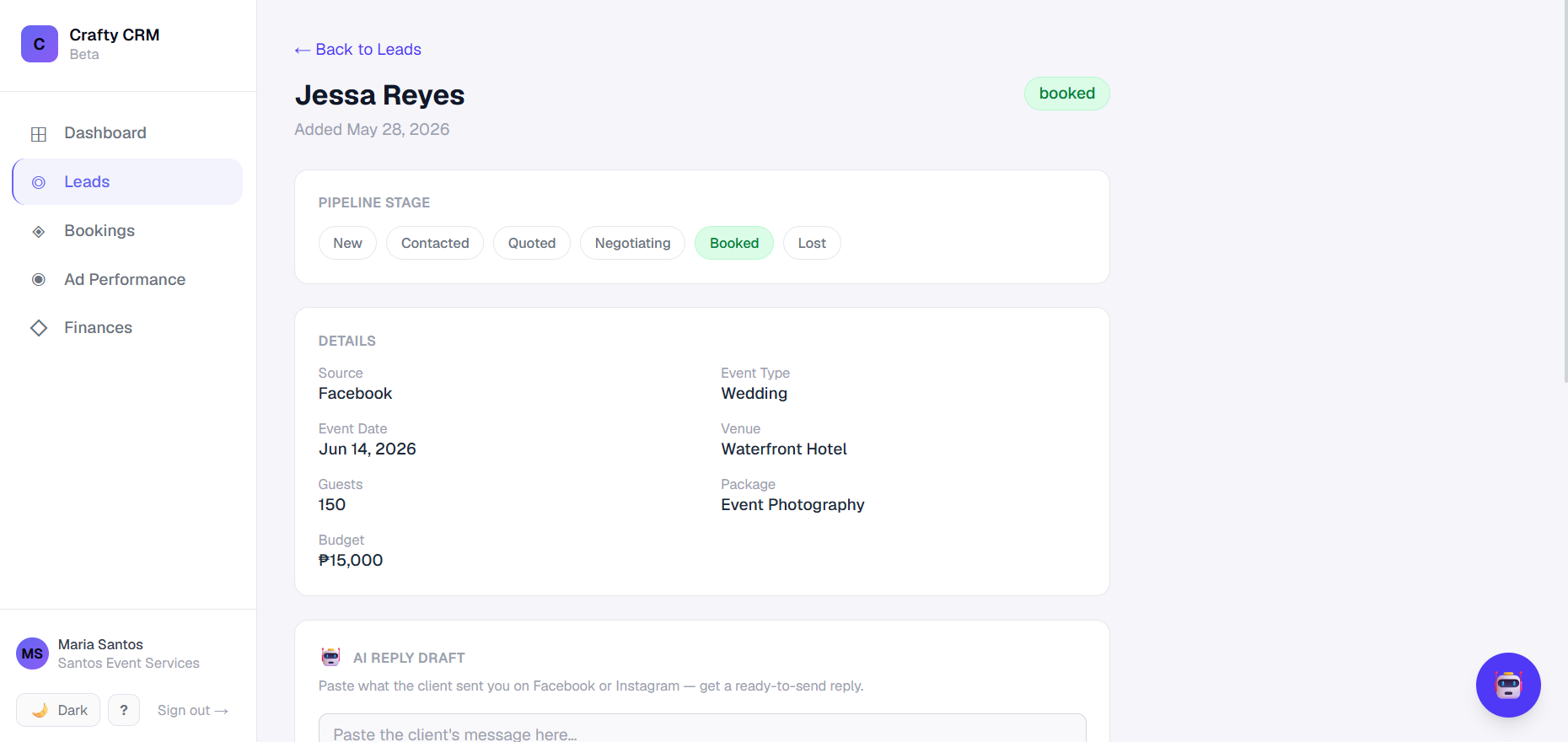
Task: Click the Dashboard grid icon
Action: click(x=39, y=134)
